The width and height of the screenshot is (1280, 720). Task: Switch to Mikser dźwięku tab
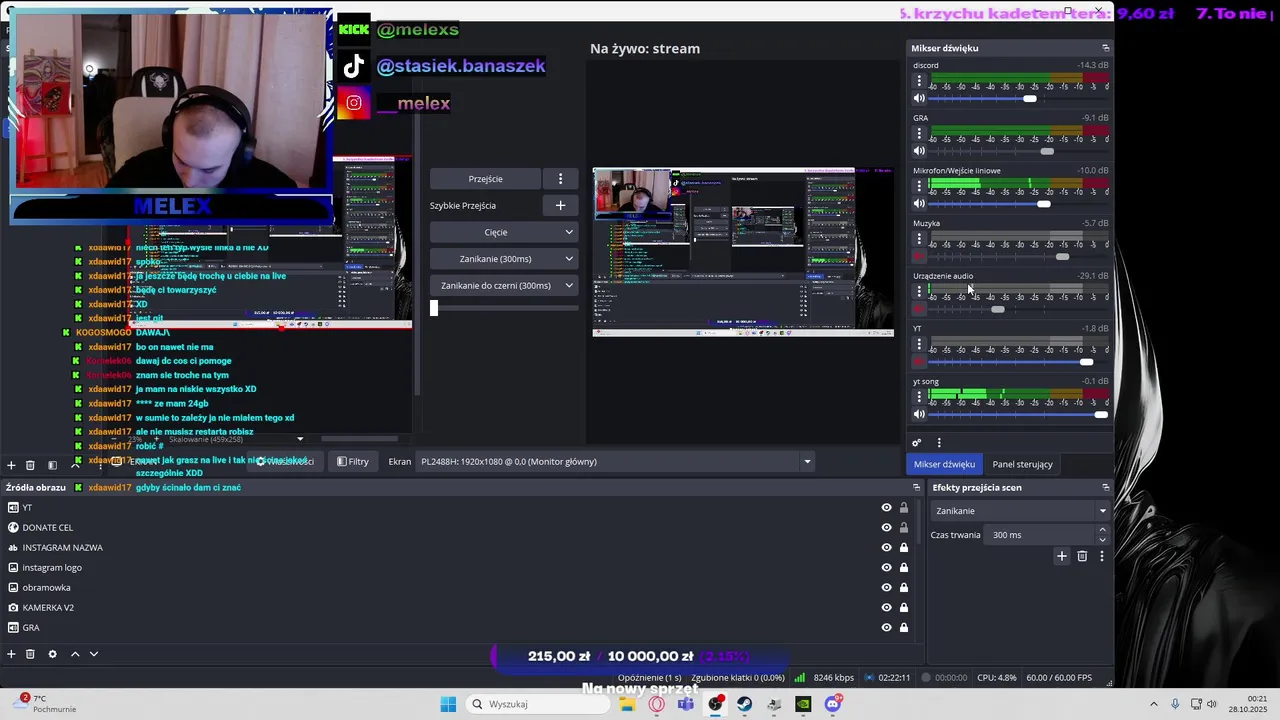(x=944, y=464)
